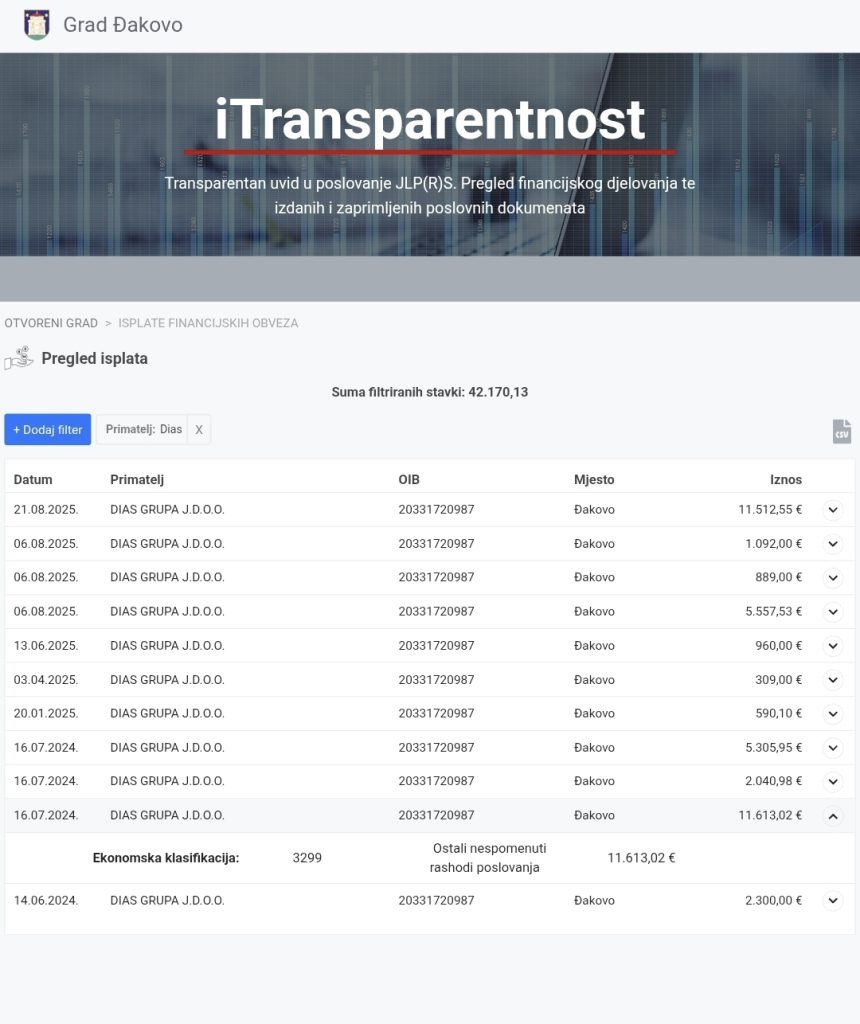
Task: Expand details for the 5.557,53 € payment
Action: 833,612
